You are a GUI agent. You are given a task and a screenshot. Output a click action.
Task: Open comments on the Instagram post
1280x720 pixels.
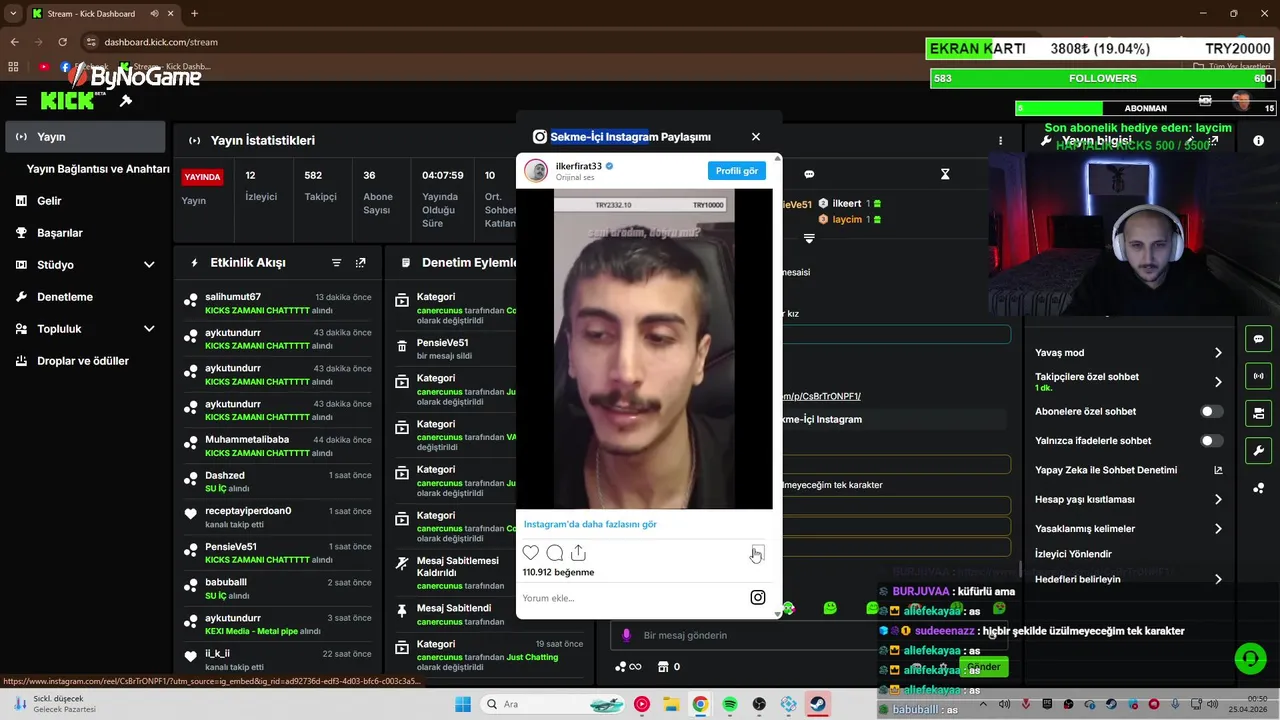(x=555, y=553)
